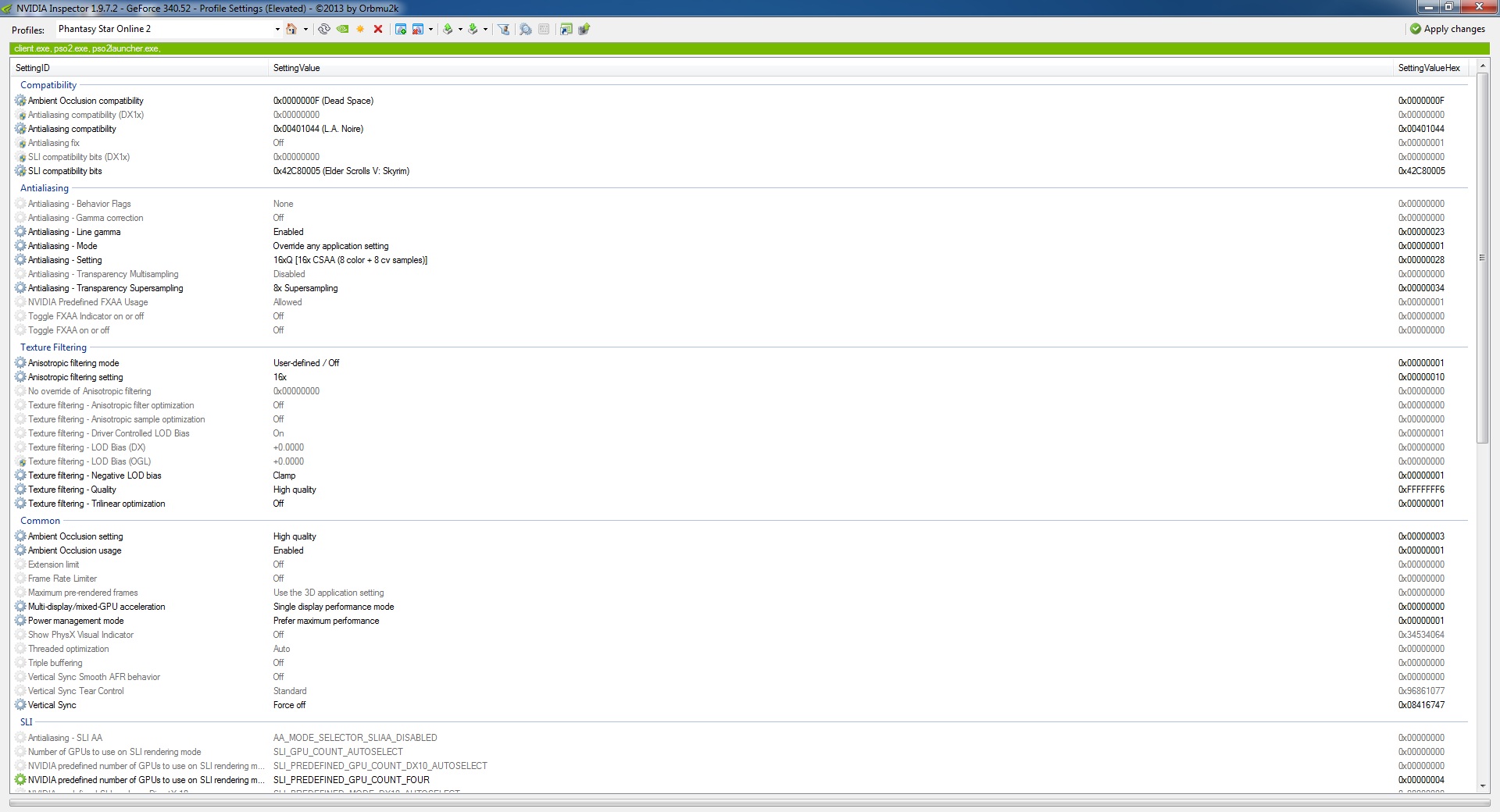Select the Frame Rate Limiter row
The height and width of the screenshot is (812, 1500).
pos(739,579)
